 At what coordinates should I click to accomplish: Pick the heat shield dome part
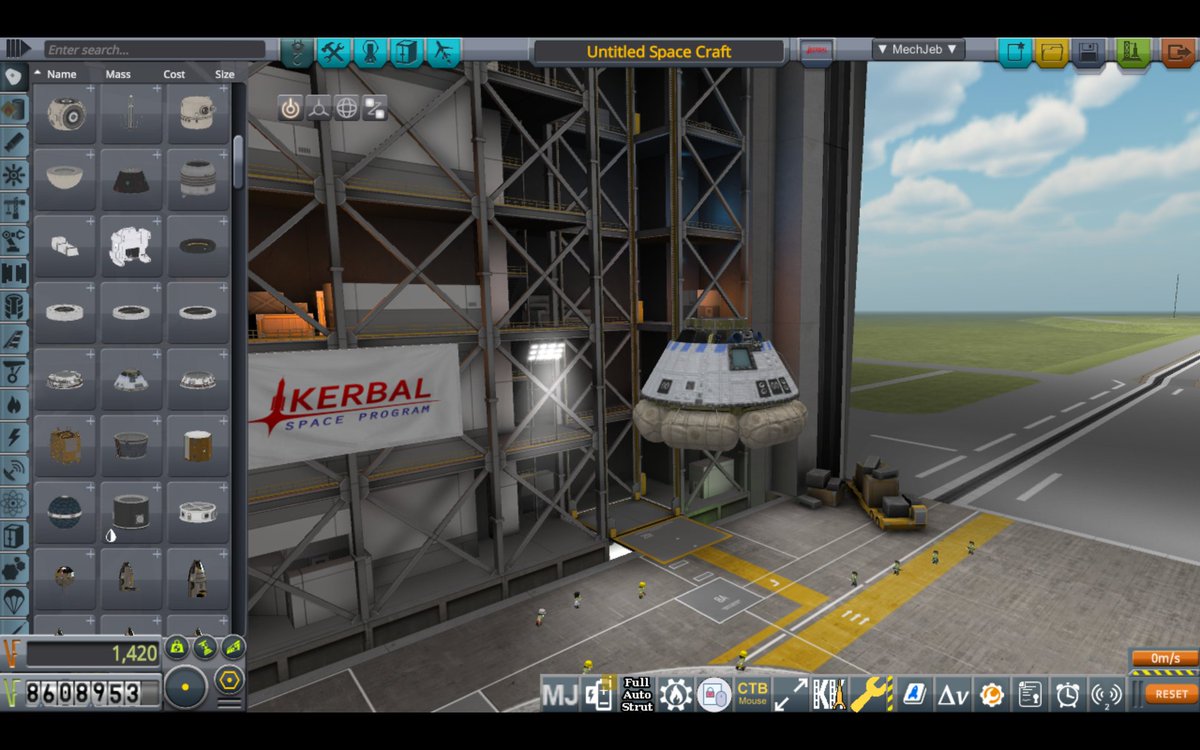[x=65, y=179]
